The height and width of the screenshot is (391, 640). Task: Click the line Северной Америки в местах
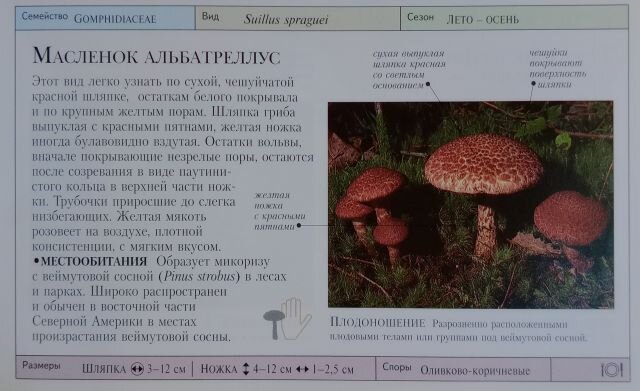(x=114, y=322)
